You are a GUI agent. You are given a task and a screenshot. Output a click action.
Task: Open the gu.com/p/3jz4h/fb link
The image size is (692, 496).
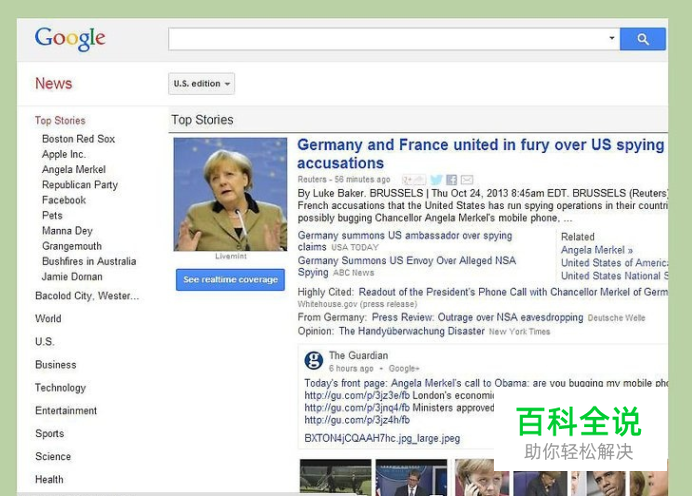357,420
